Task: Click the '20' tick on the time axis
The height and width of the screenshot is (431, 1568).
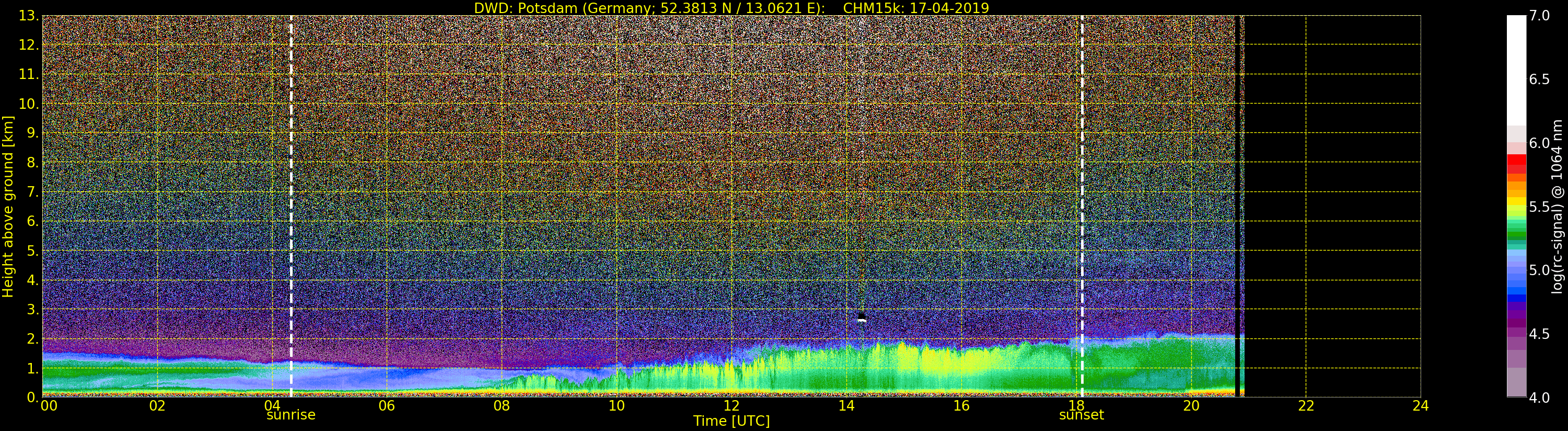Action: [1191, 406]
